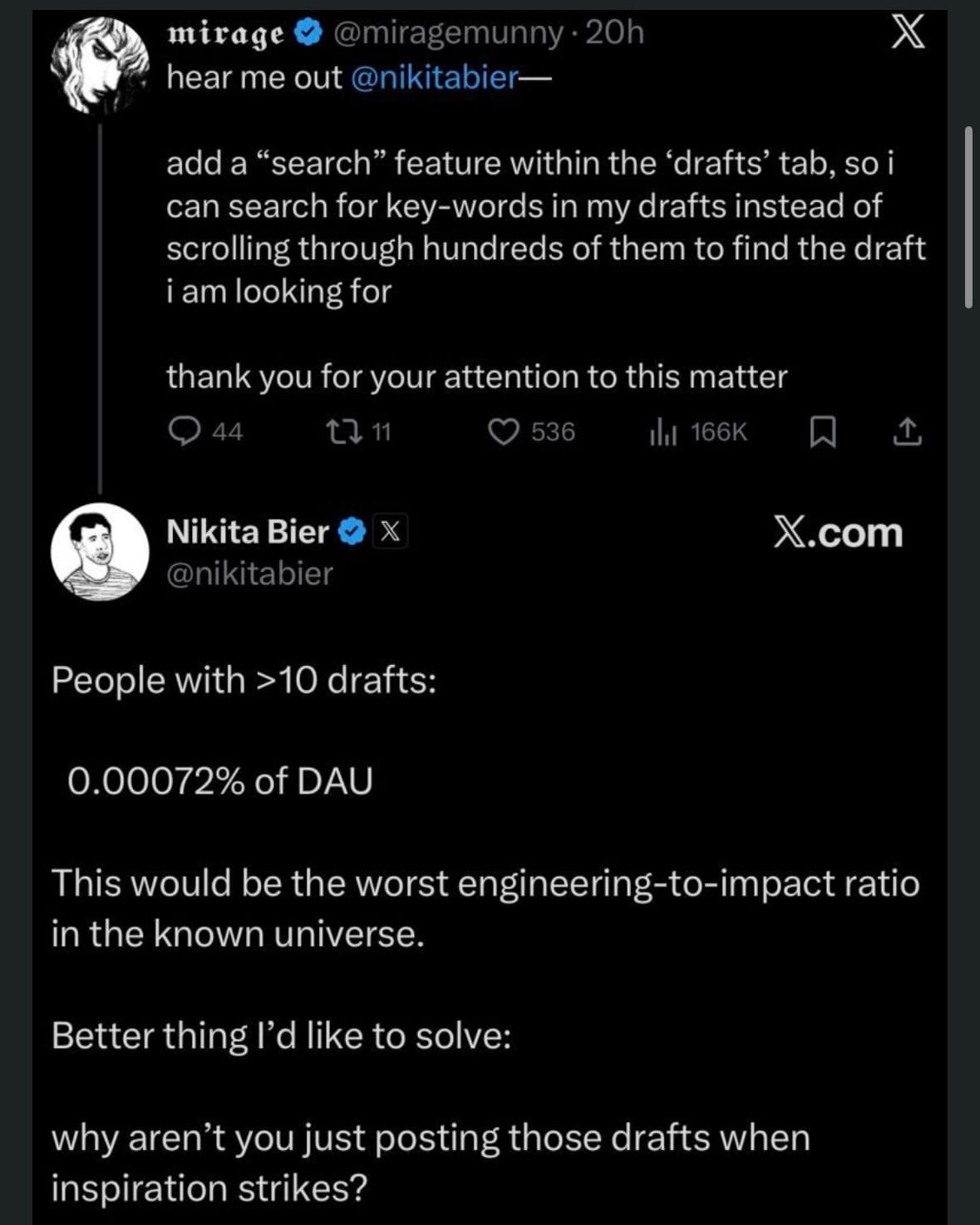
Task: Click the share upload icon
Action: (x=907, y=431)
